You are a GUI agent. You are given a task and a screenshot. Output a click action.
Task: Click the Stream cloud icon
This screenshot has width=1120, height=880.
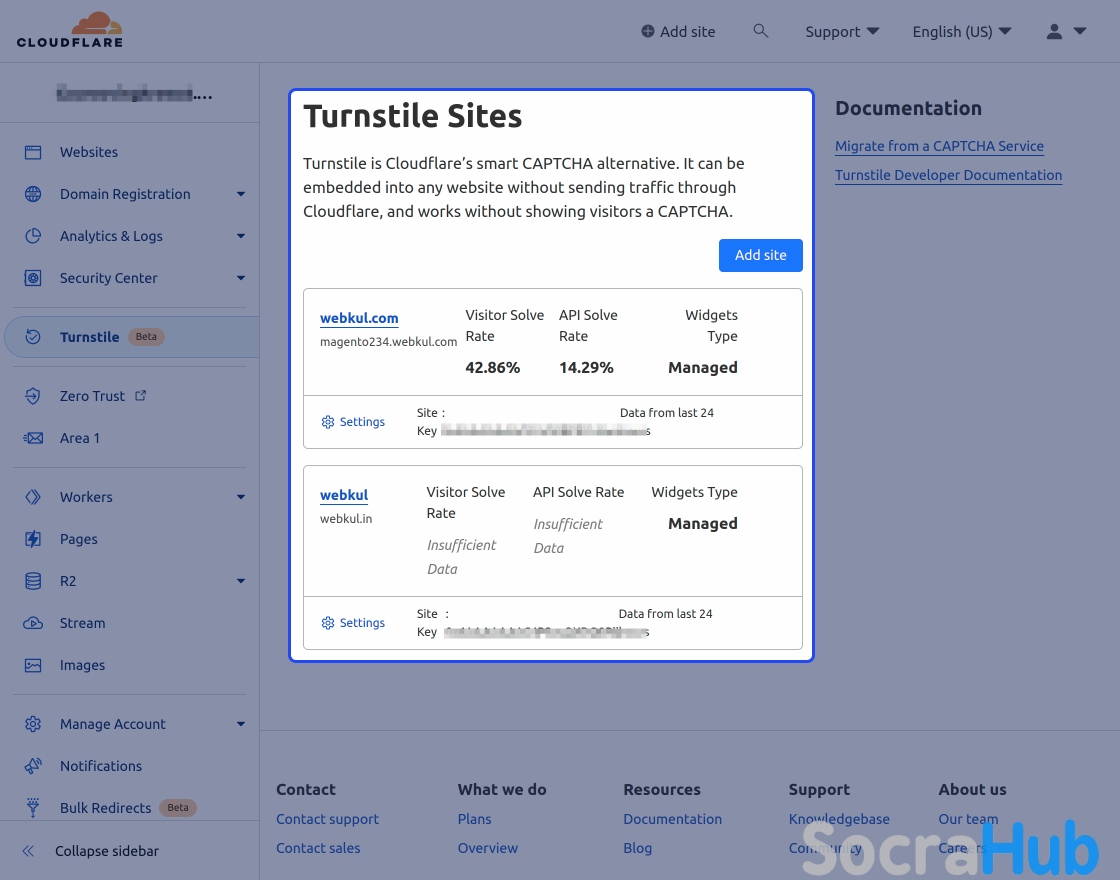[x=33, y=623]
